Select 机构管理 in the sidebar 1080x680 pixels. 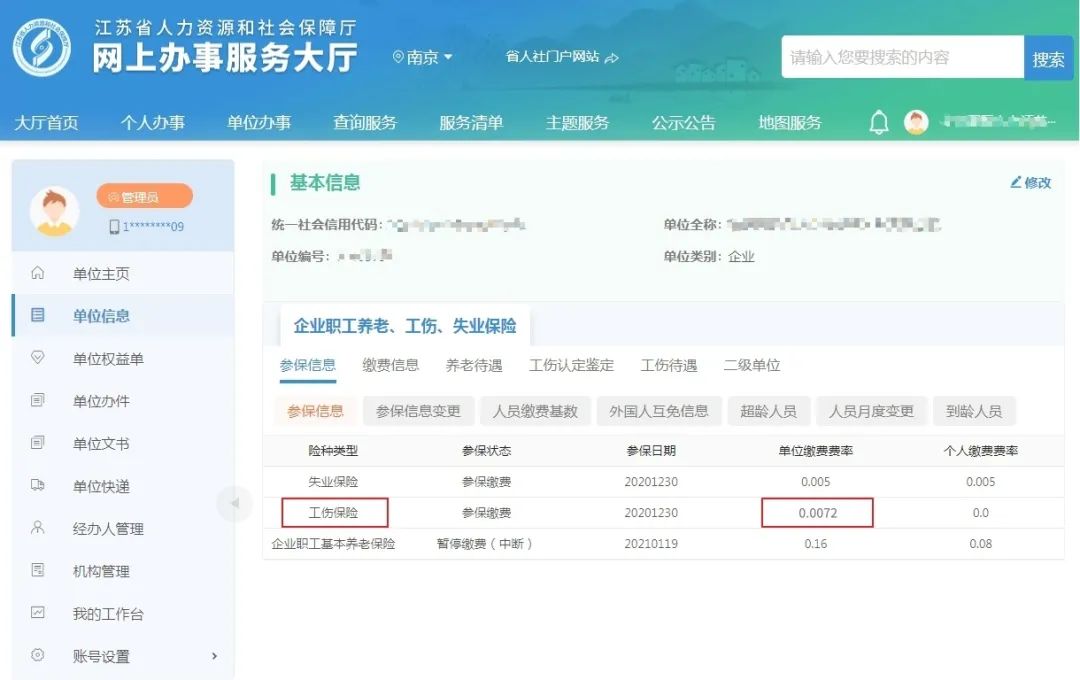click(101, 571)
